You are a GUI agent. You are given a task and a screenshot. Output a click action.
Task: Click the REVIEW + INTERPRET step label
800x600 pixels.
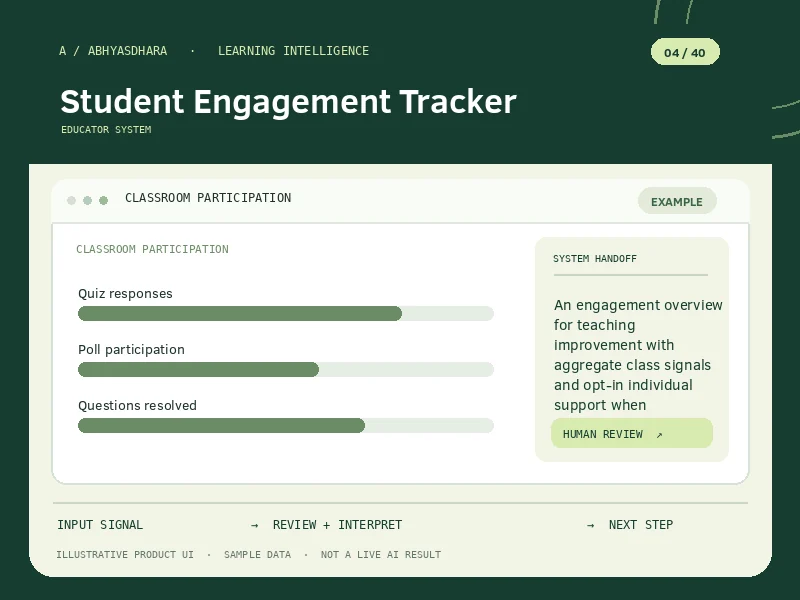point(337,524)
